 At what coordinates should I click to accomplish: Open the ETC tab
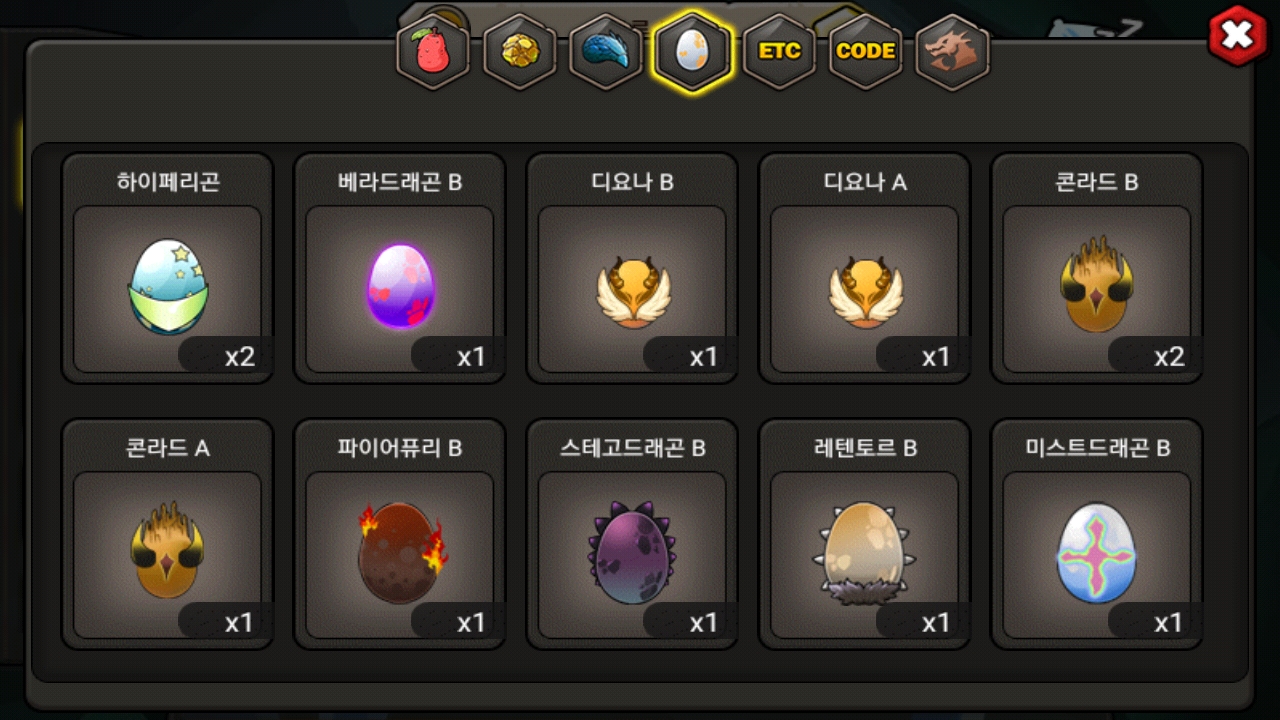[779, 51]
